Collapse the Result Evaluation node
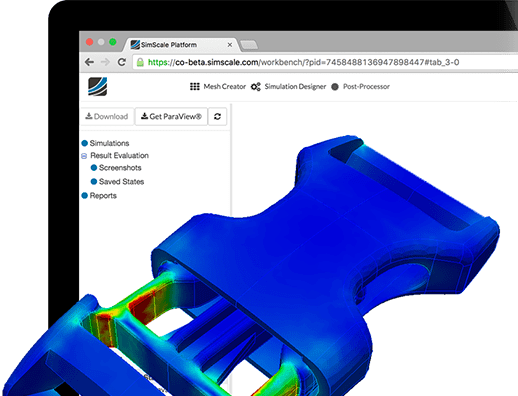 pos(84,156)
